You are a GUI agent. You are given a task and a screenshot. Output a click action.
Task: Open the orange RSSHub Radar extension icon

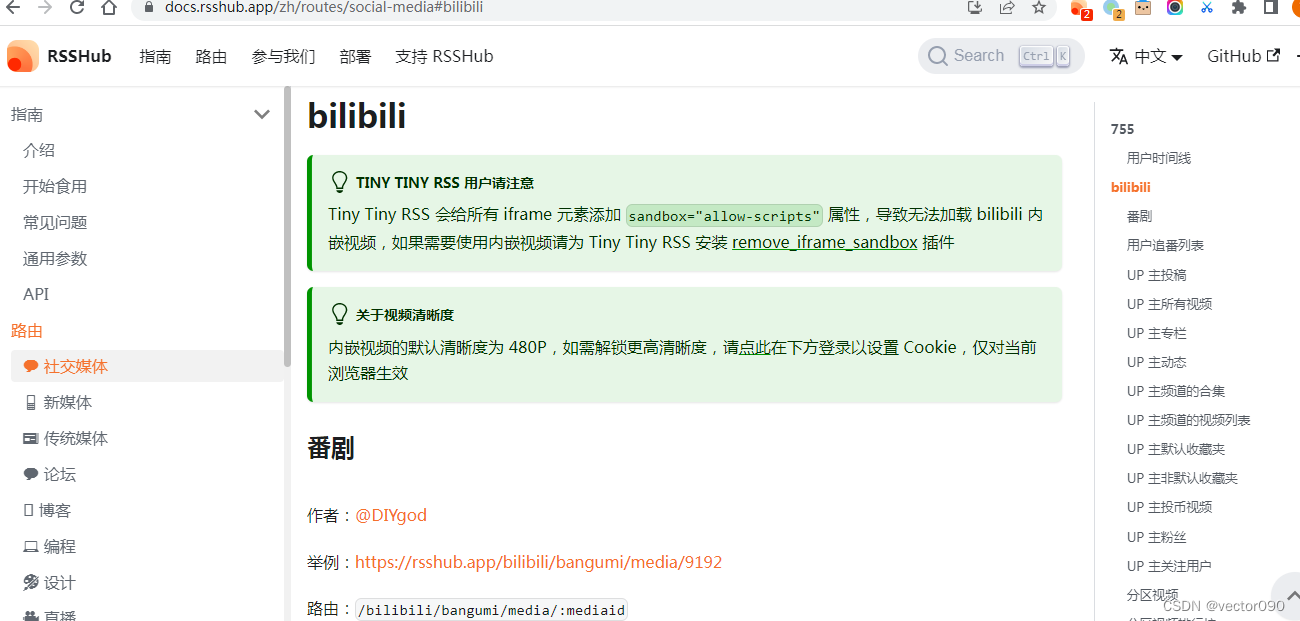tap(1080, 9)
